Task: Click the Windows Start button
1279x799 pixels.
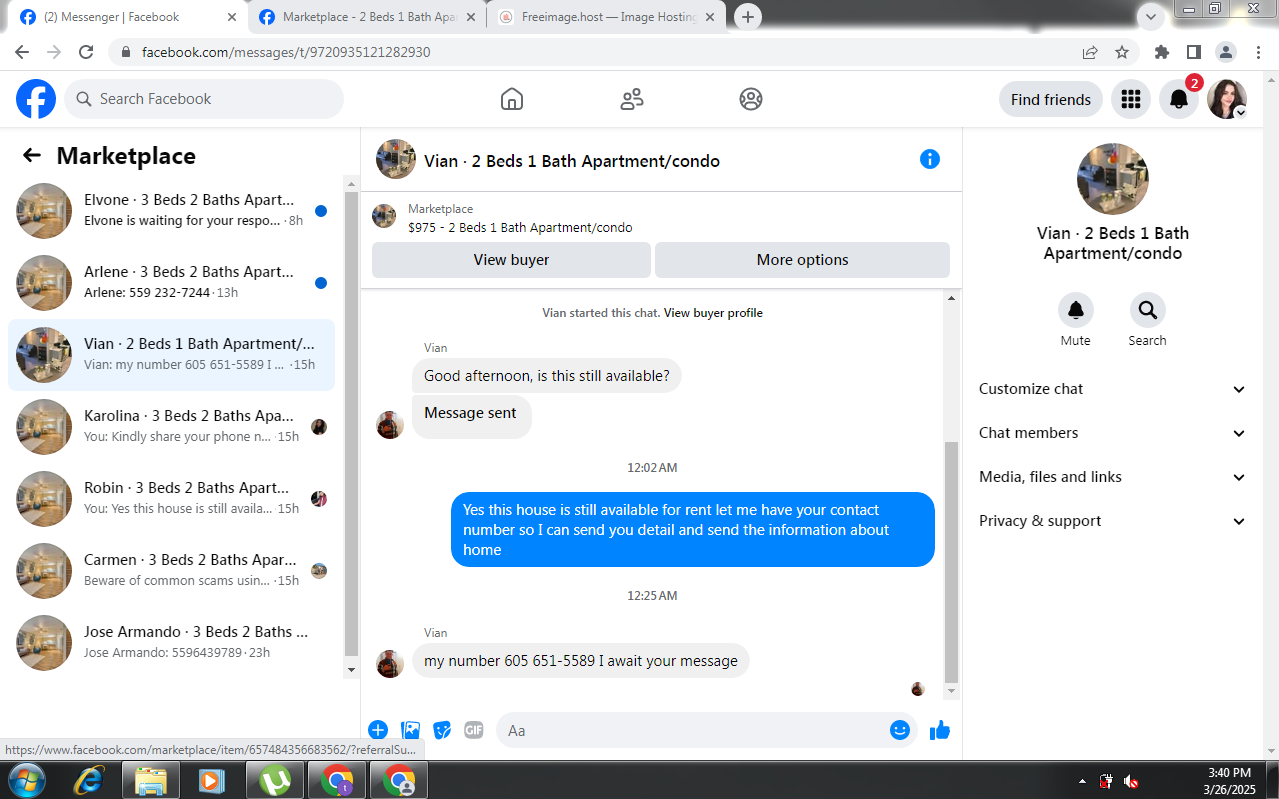Action: [x=25, y=780]
